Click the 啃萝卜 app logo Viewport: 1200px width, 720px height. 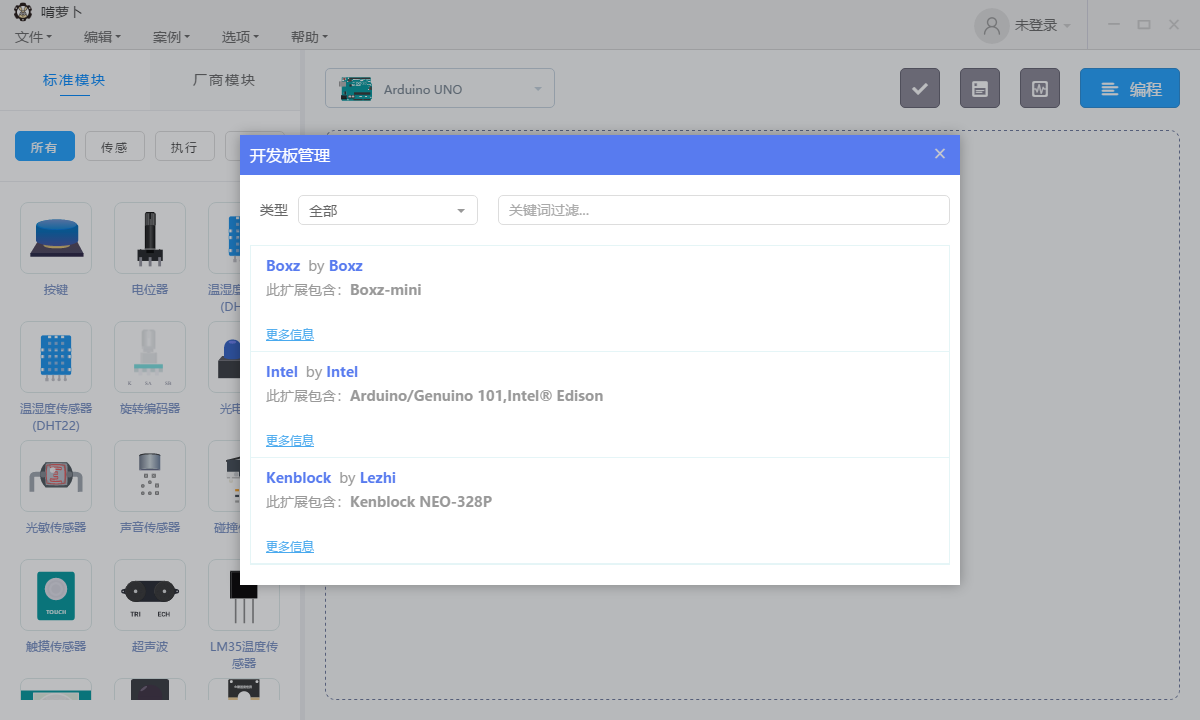(x=22, y=12)
